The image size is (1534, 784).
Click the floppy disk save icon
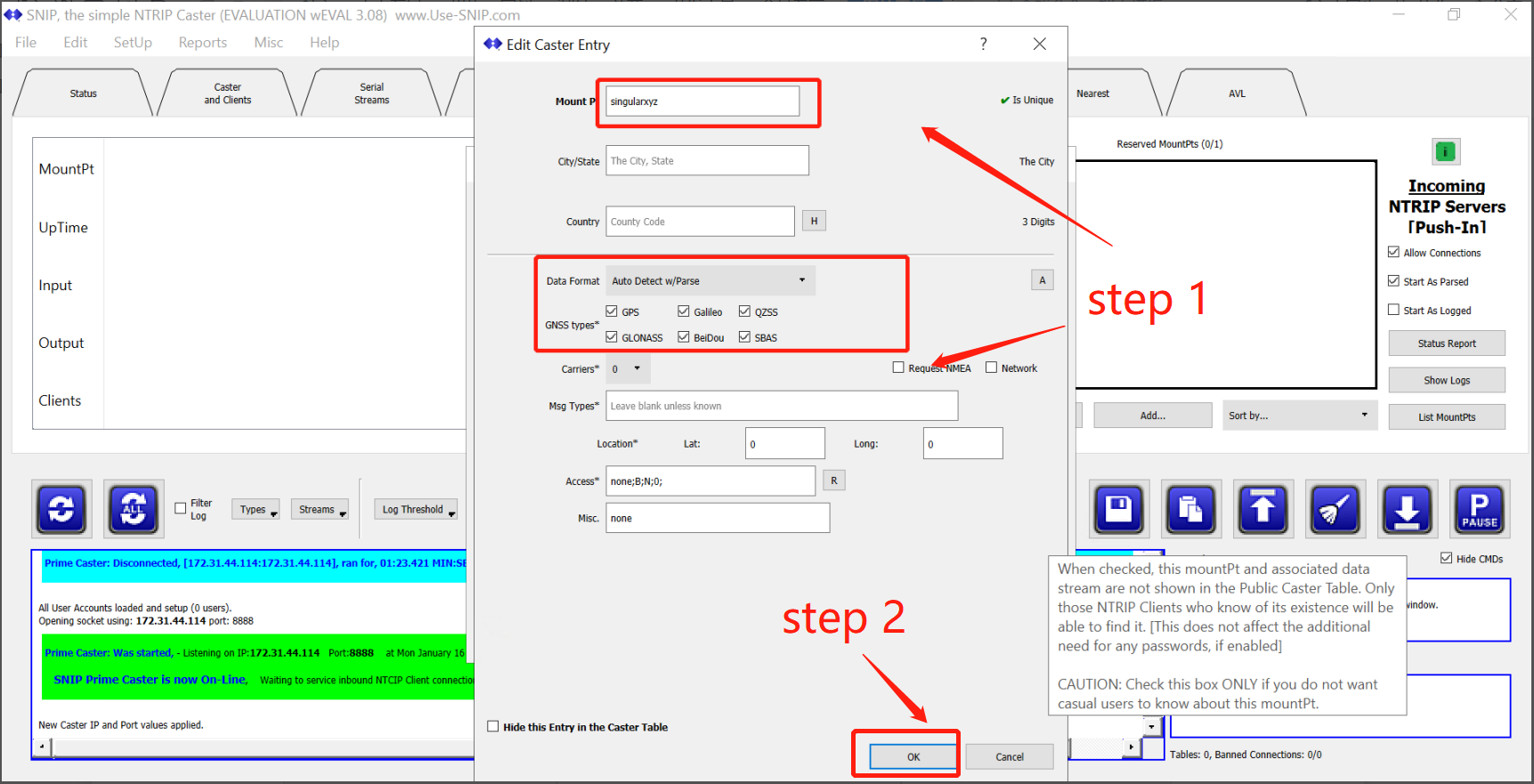click(1119, 509)
